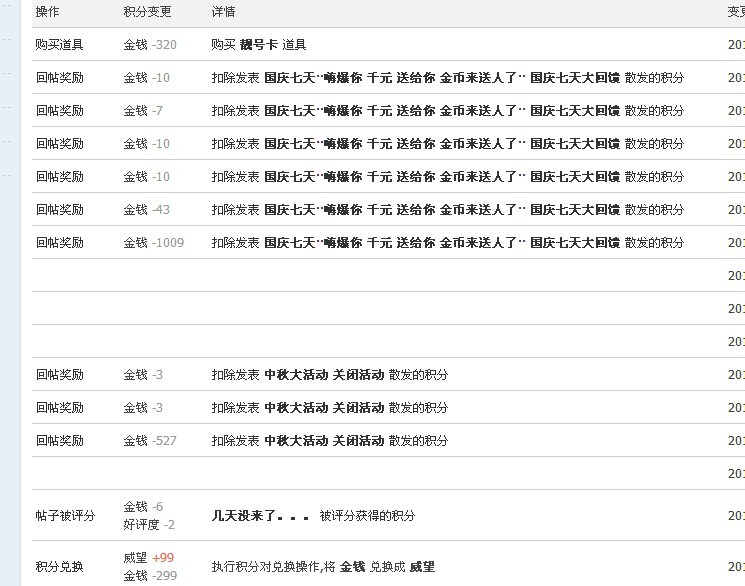Open the 靓号卡 item link
Screen dimensions: 745x586
click(258, 45)
